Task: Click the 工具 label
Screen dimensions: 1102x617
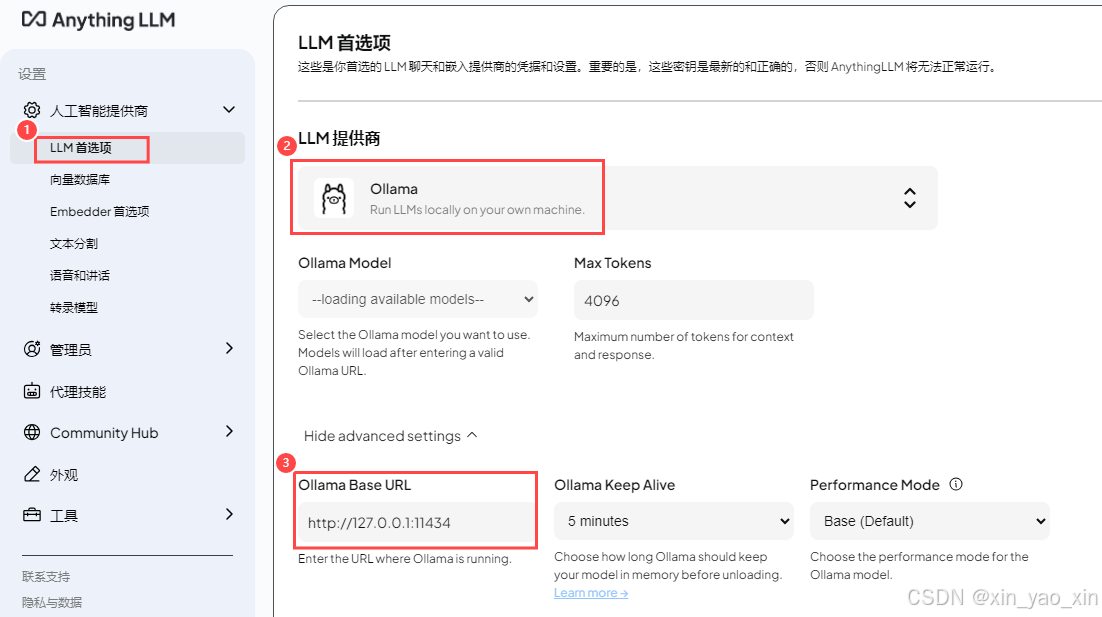Action: pos(64,517)
